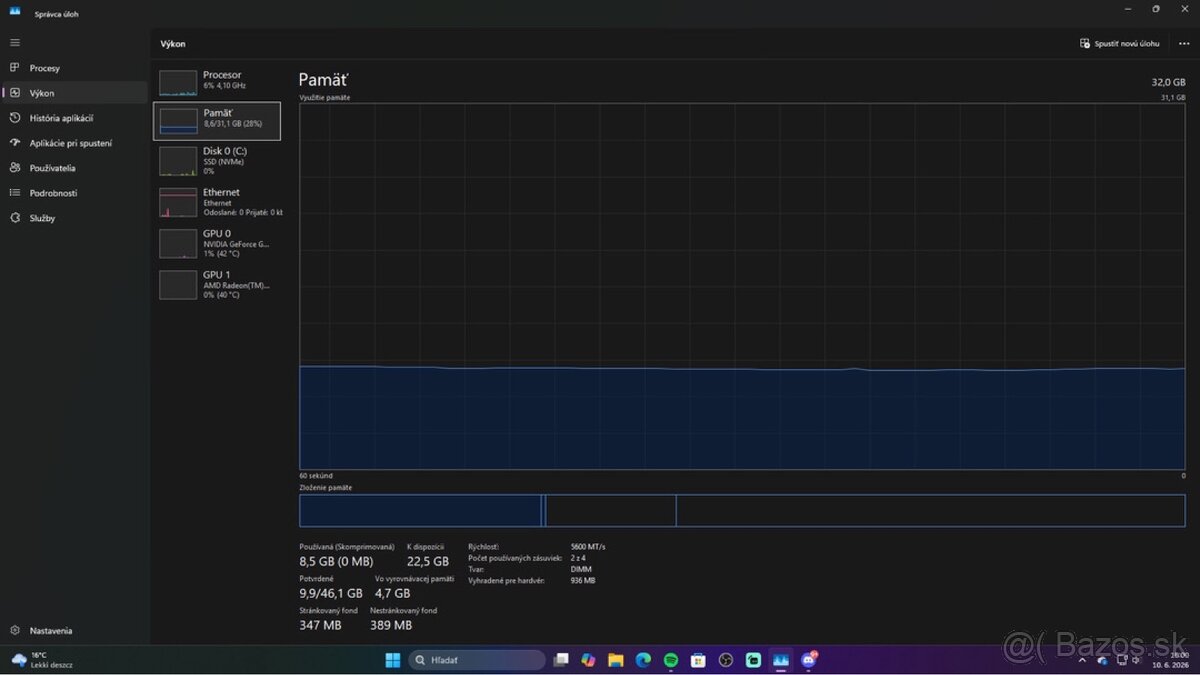This screenshot has height=675, width=1200.
Task: Click the Task Manager title bar app icon
Action: click(x=15, y=11)
